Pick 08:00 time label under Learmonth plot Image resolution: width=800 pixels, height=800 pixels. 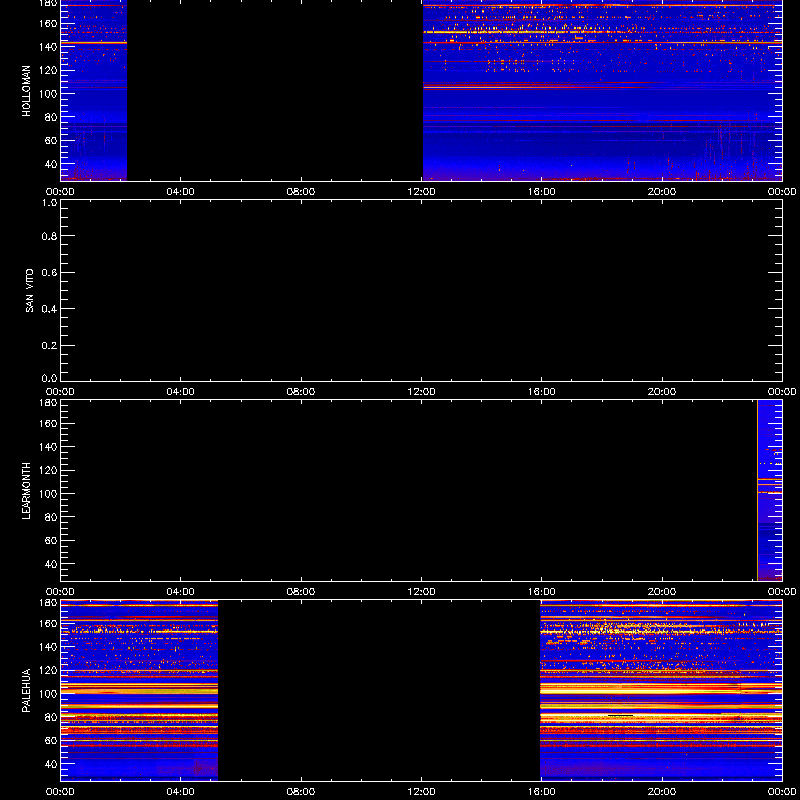[301, 592]
